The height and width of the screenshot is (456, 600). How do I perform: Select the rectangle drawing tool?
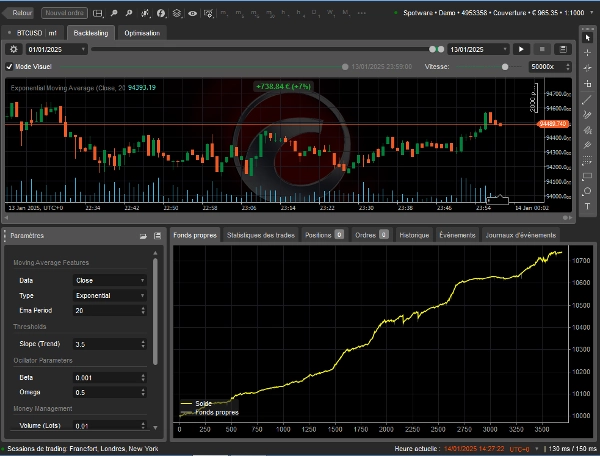tap(587, 176)
